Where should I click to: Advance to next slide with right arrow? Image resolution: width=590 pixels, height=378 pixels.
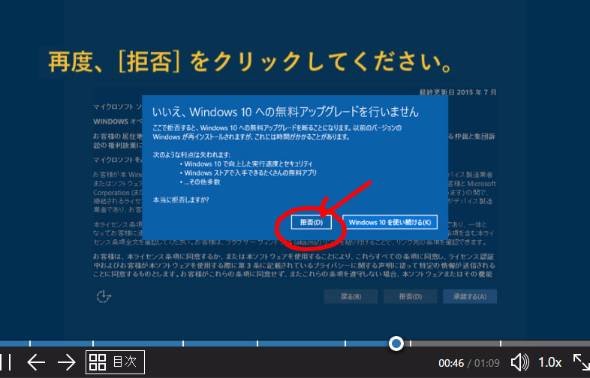click(67, 362)
